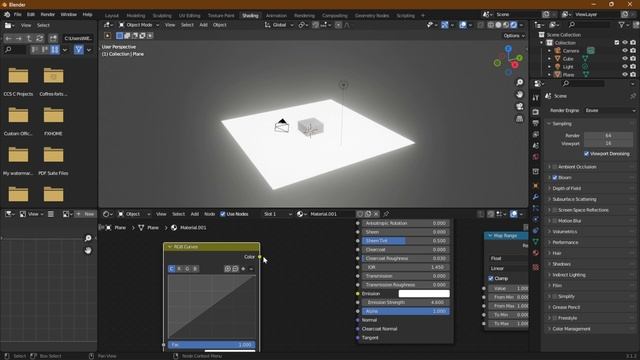
Task: Expand the Depth of Field panel
Action: click(x=567, y=189)
